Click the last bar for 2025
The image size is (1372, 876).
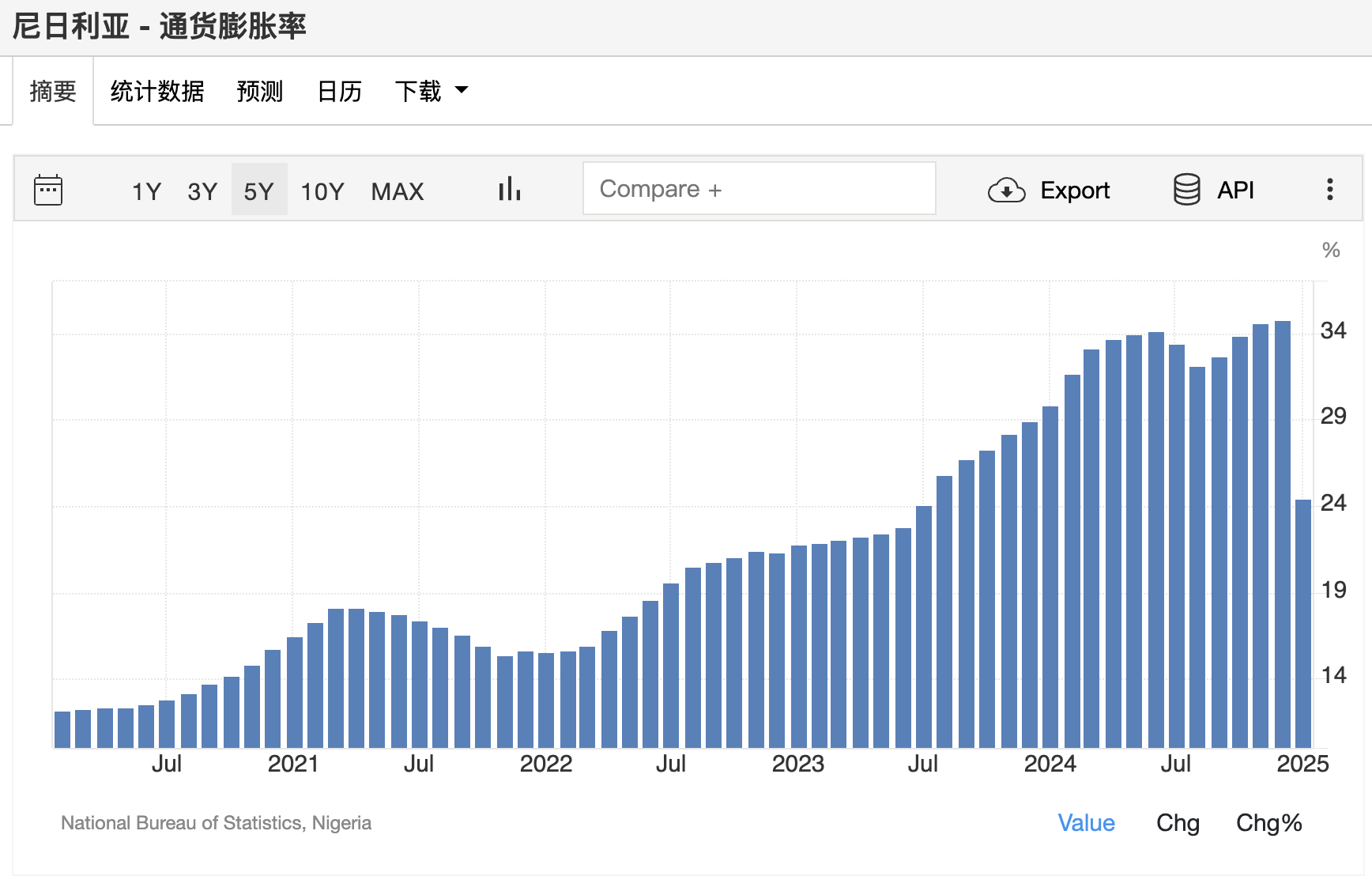coord(1303,624)
